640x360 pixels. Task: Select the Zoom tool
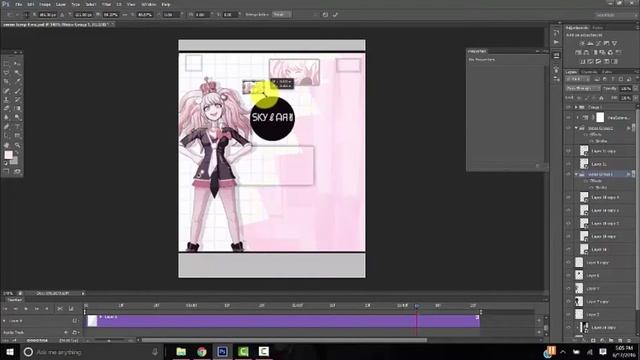coord(18,145)
